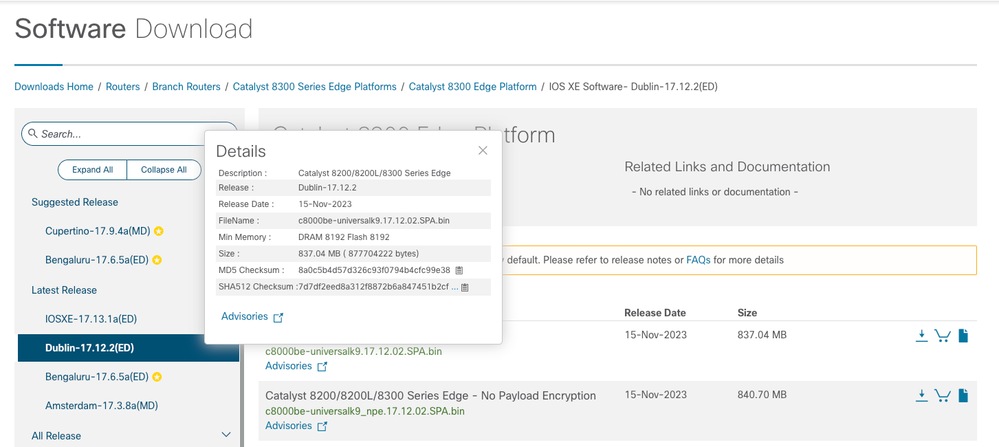Open the FAQs link
This screenshot has width=999, height=447.
coord(698,260)
